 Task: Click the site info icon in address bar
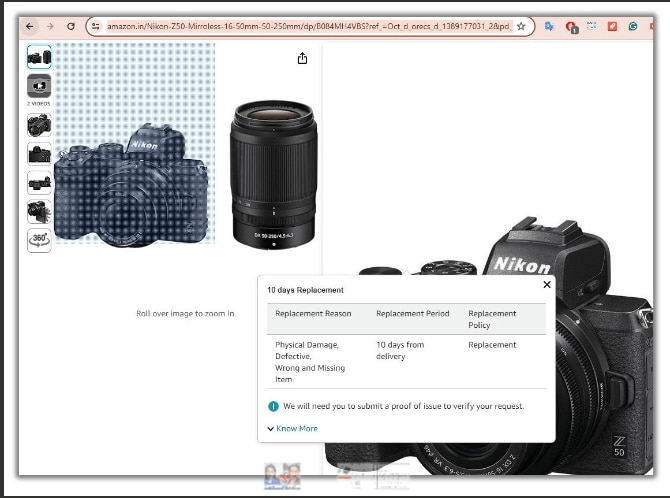[x=96, y=26]
